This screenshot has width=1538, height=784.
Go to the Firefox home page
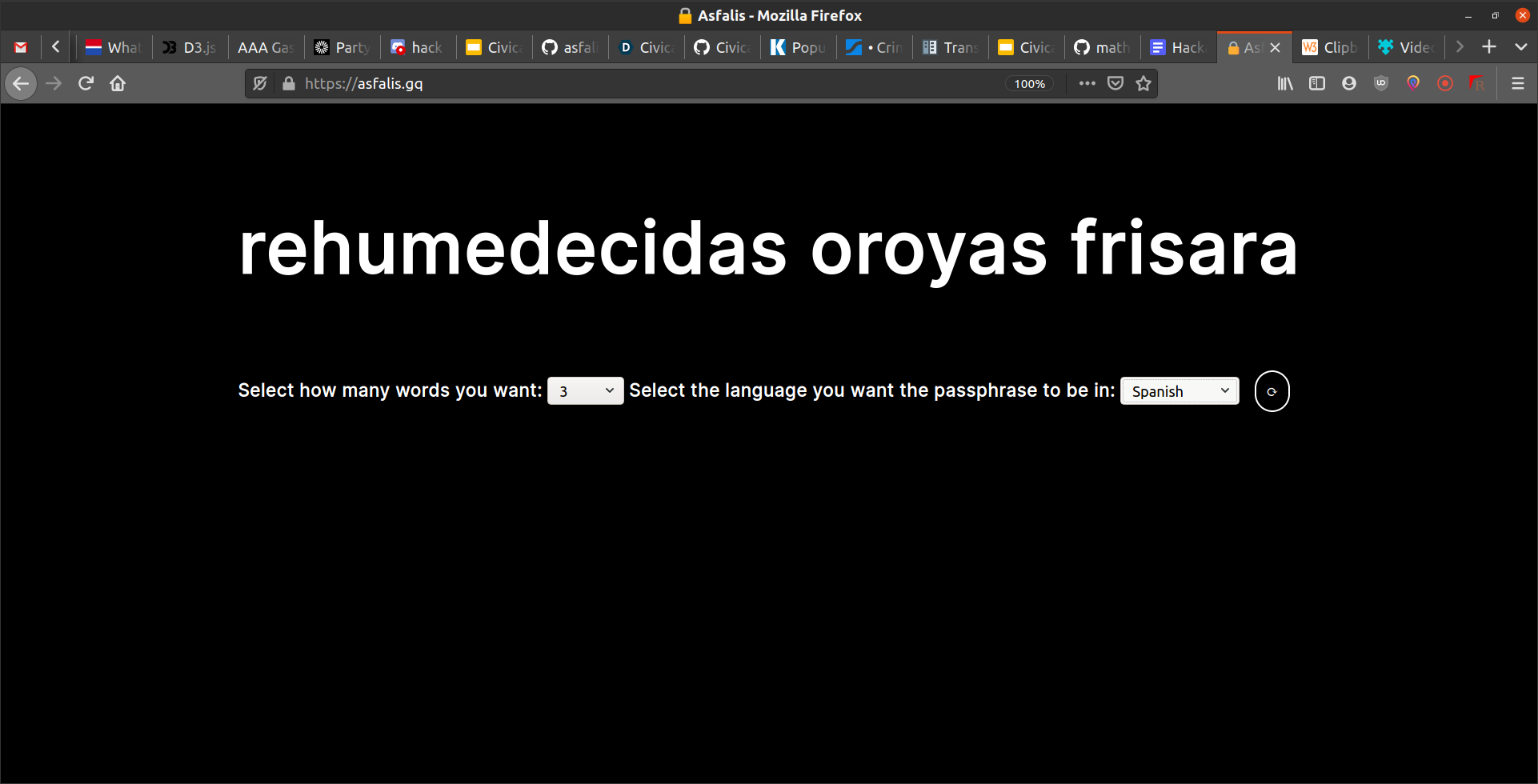point(118,83)
